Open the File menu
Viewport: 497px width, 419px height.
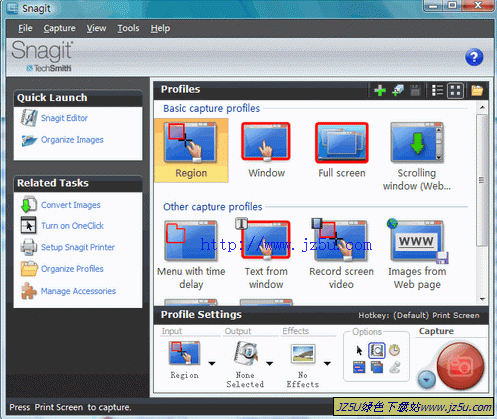25,28
